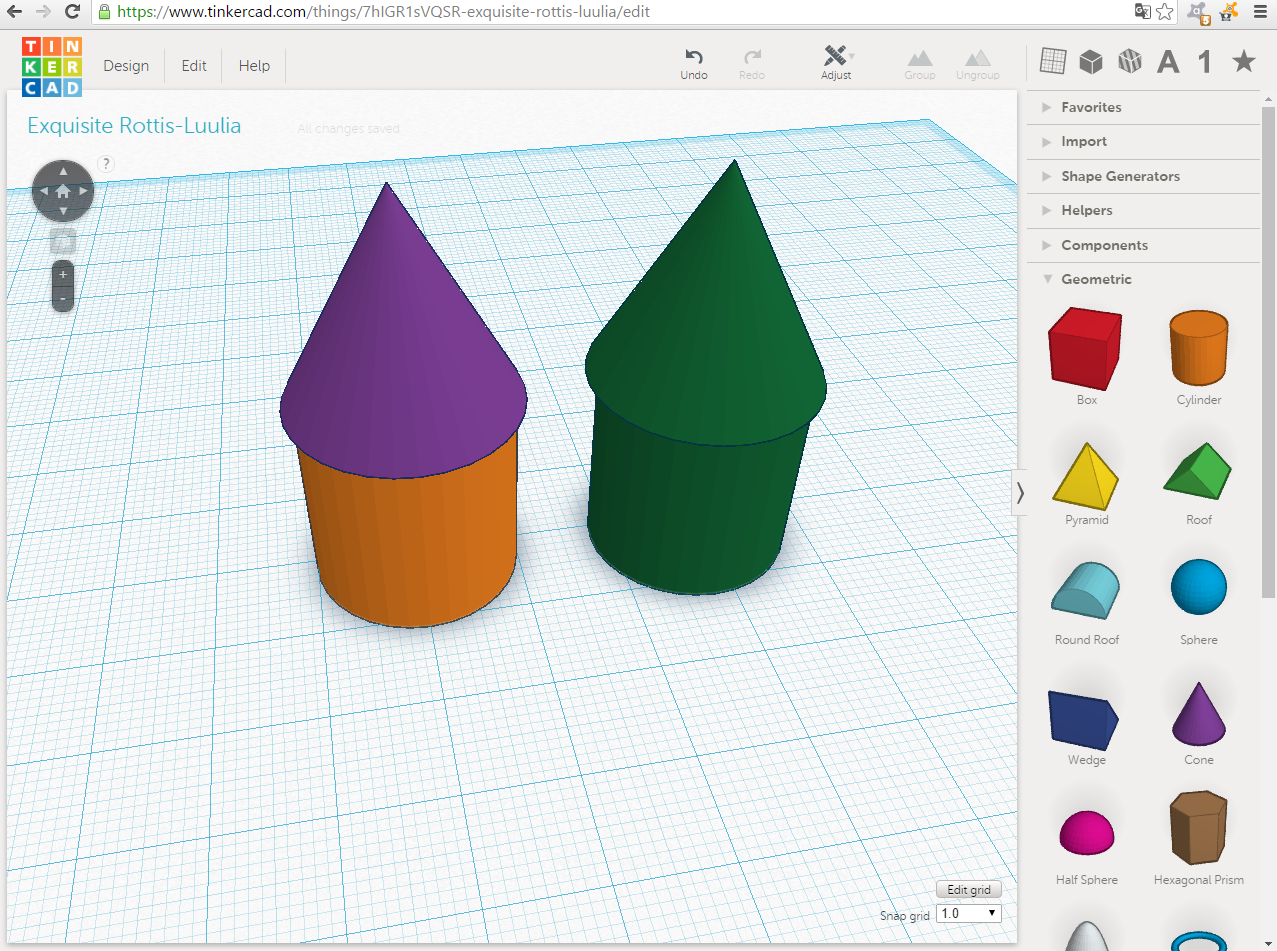Click the Workplane grid icon

pos(1051,61)
